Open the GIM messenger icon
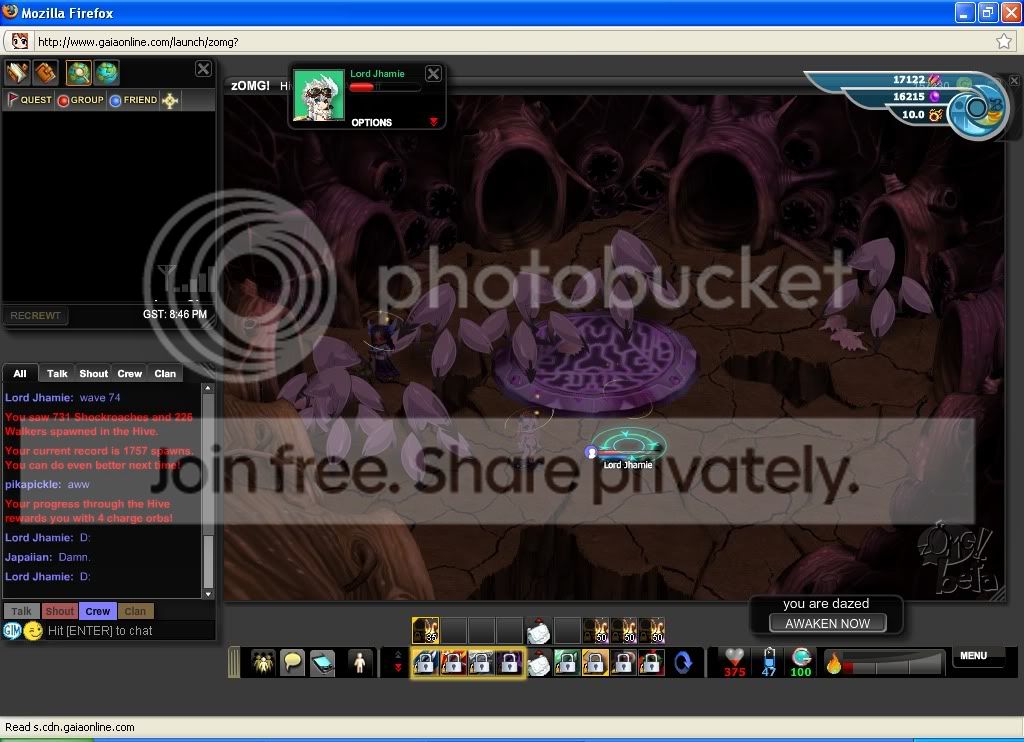Viewport: 1024px width, 742px height. (x=12, y=631)
